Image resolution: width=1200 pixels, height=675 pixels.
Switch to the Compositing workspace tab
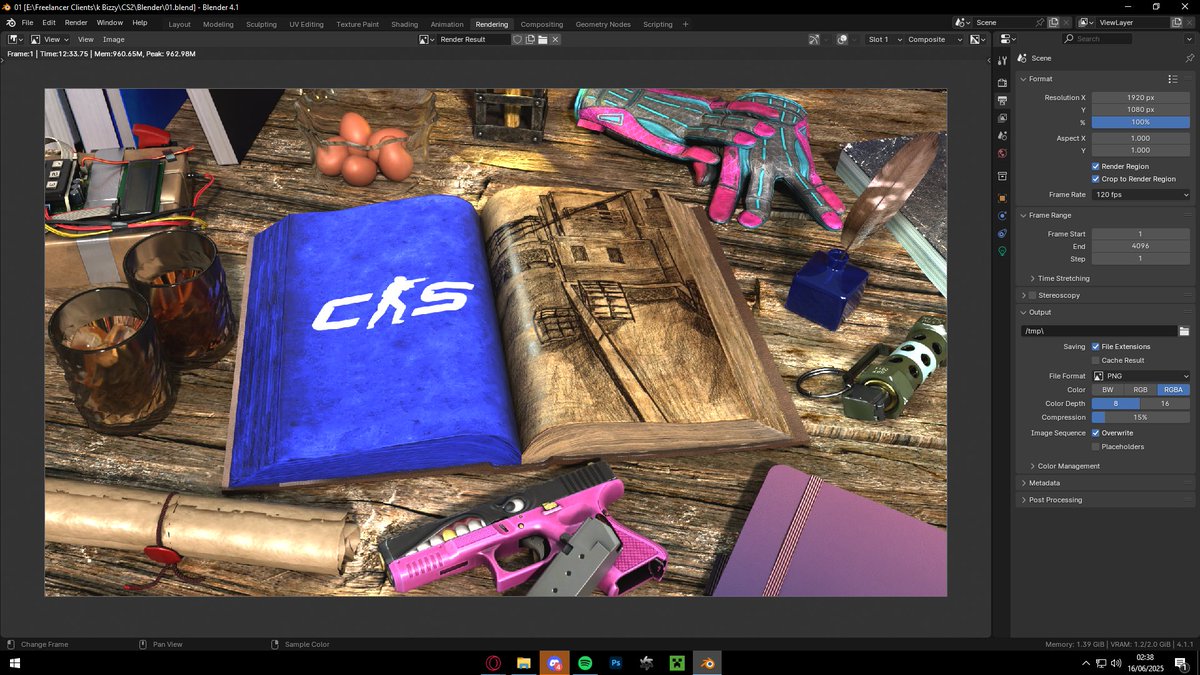tap(542, 24)
